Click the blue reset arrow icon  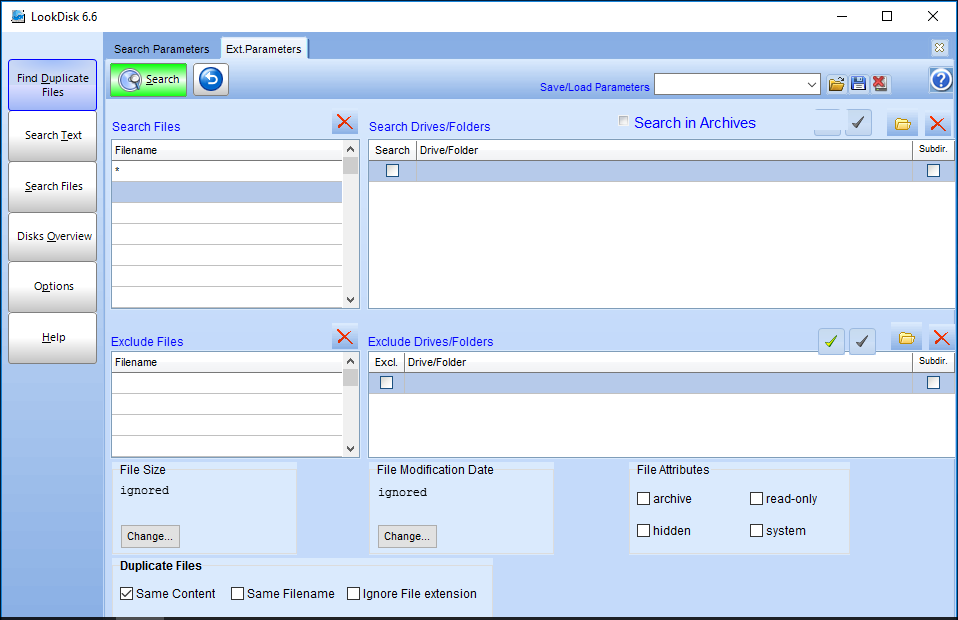(x=211, y=79)
